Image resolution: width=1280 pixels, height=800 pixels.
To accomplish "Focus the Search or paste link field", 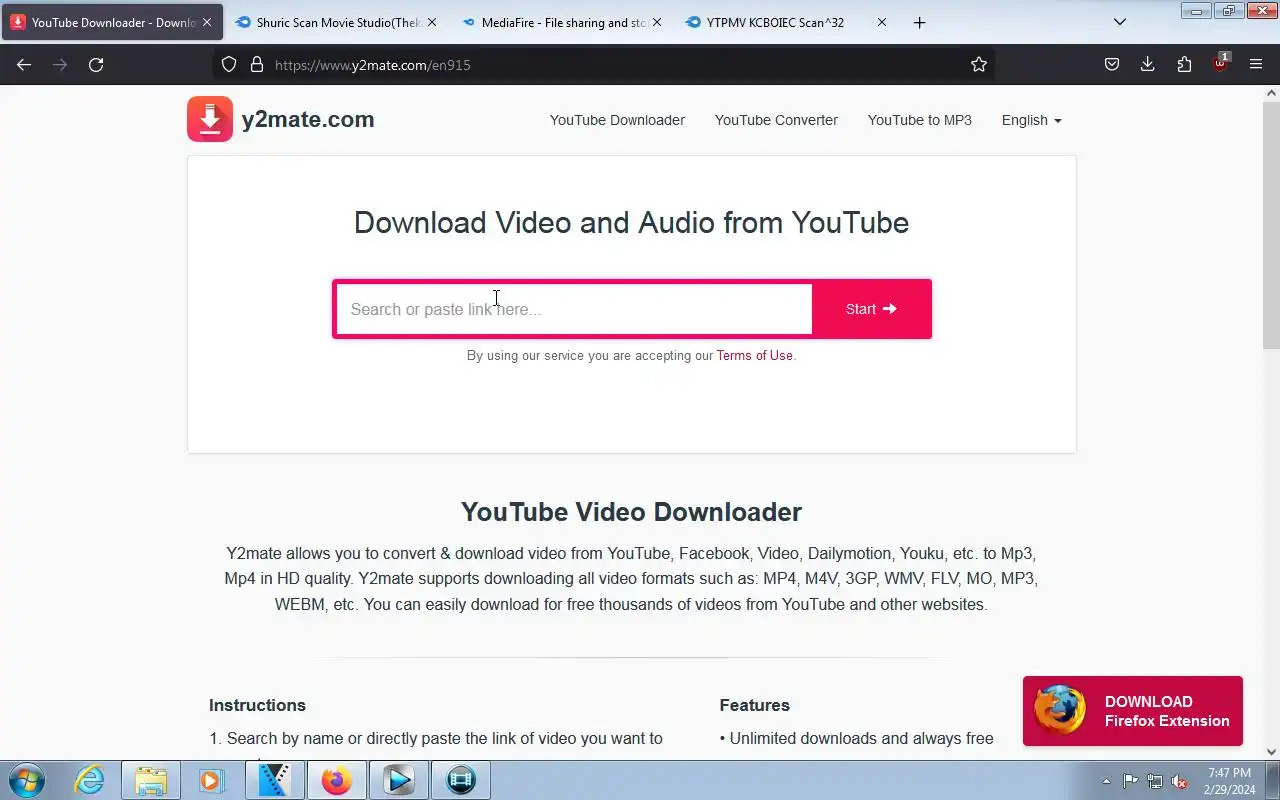I will click(x=574, y=309).
